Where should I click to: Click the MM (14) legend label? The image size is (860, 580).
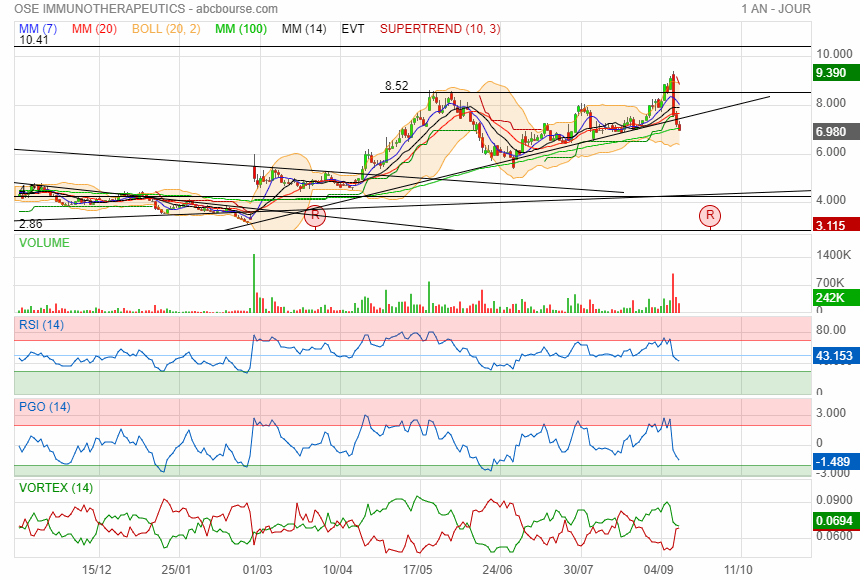click(x=304, y=29)
